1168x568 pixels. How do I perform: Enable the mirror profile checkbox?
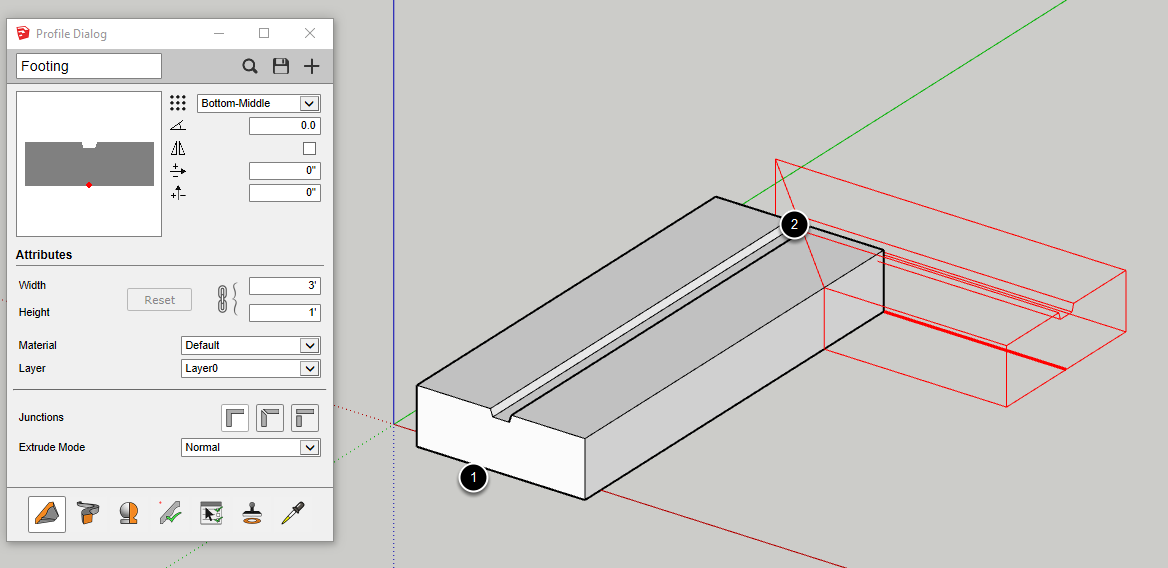[310, 148]
